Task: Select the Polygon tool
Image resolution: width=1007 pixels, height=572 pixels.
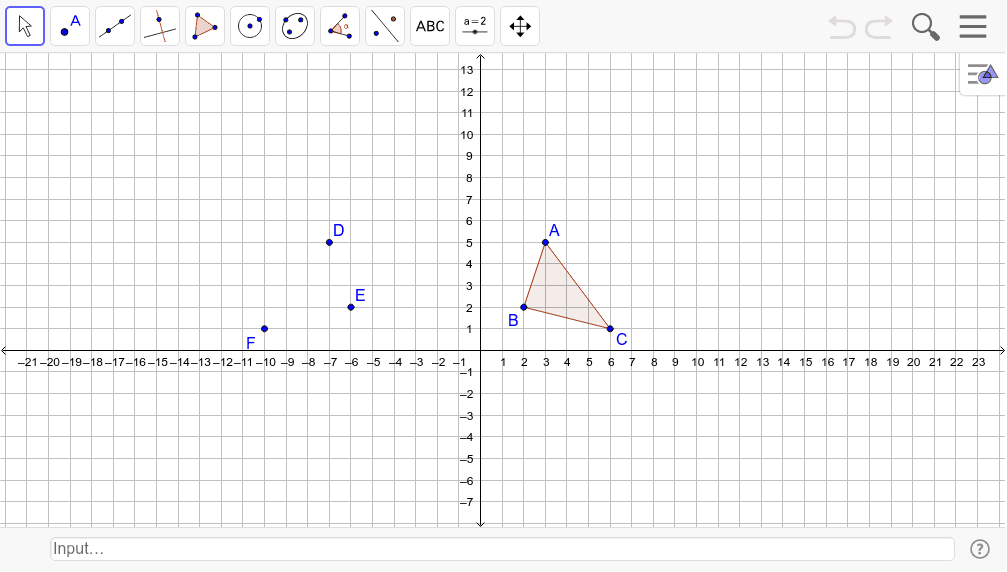Action: 205,26
